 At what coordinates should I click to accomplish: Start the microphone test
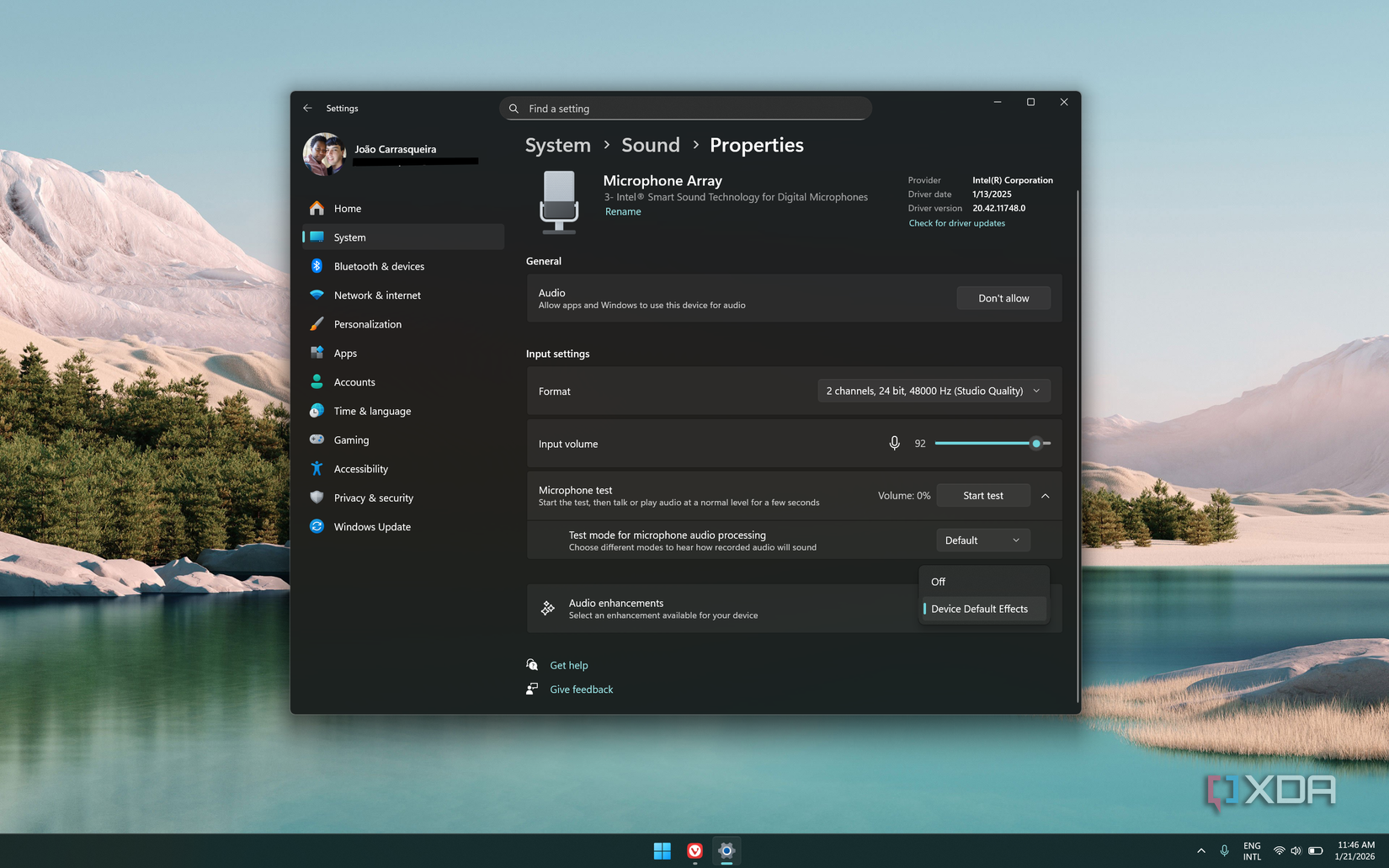(x=983, y=496)
